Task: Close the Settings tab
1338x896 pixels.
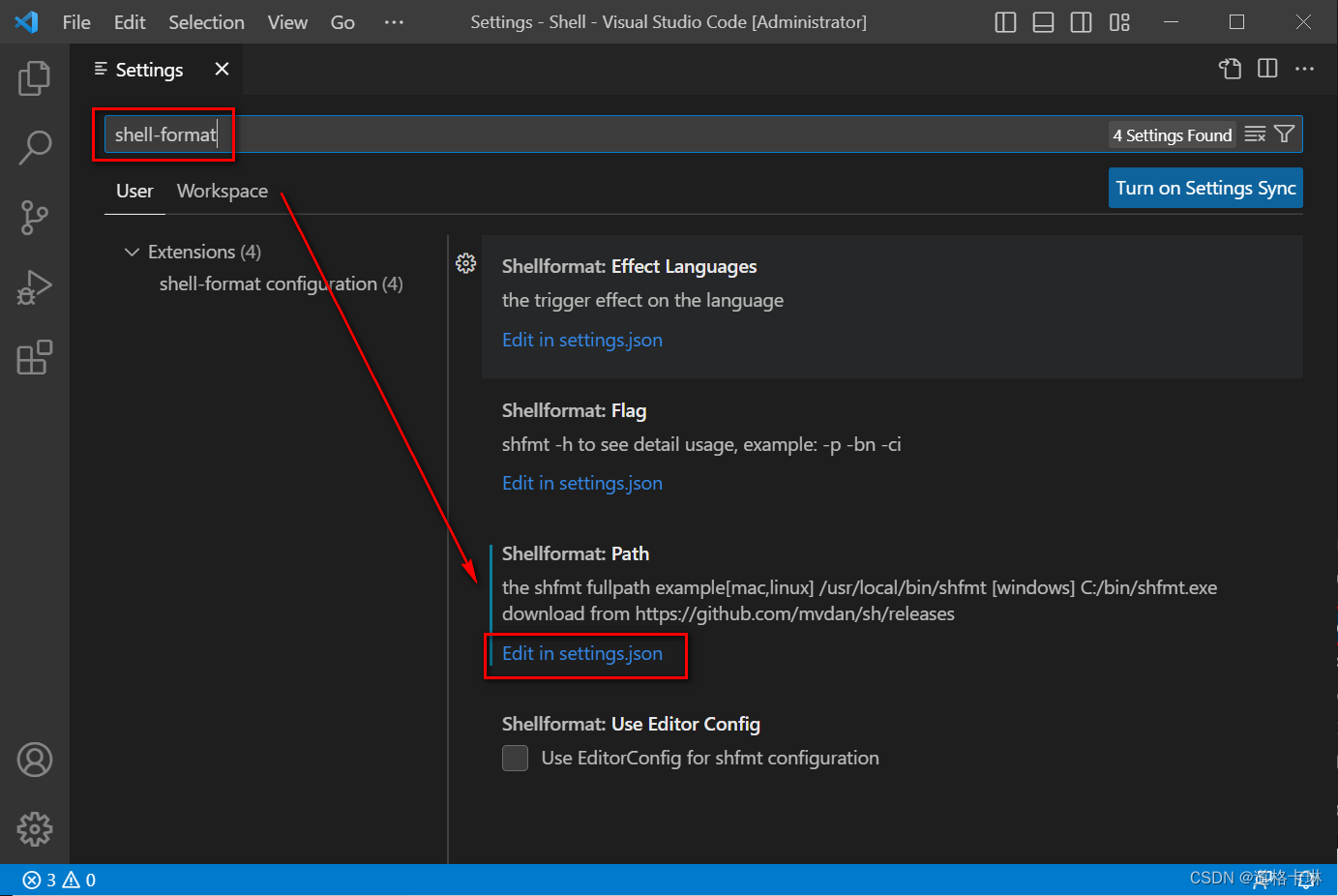Action: pos(222,69)
